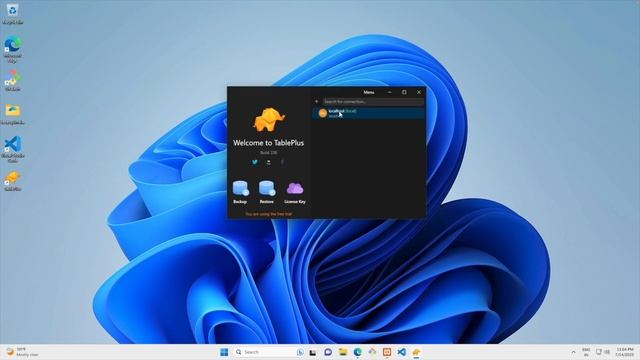Click the Restore database icon
640x360 pixels.
pyautogui.click(x=267, y=189)
